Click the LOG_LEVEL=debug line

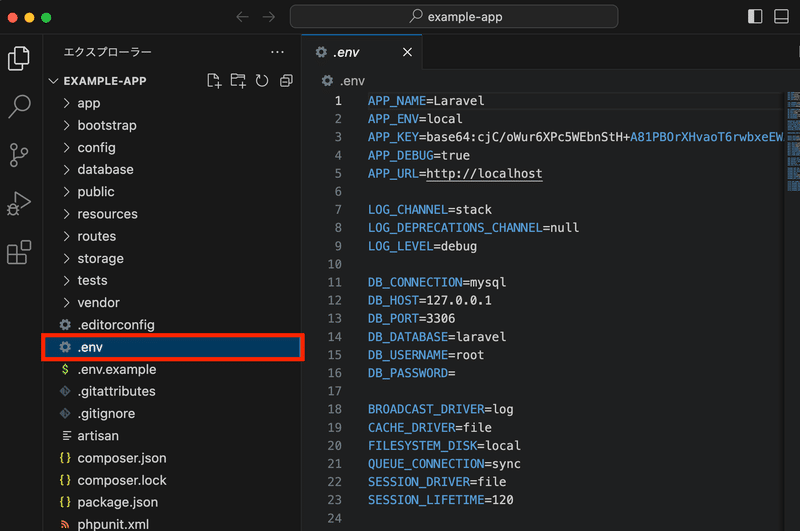pos(422,246)
